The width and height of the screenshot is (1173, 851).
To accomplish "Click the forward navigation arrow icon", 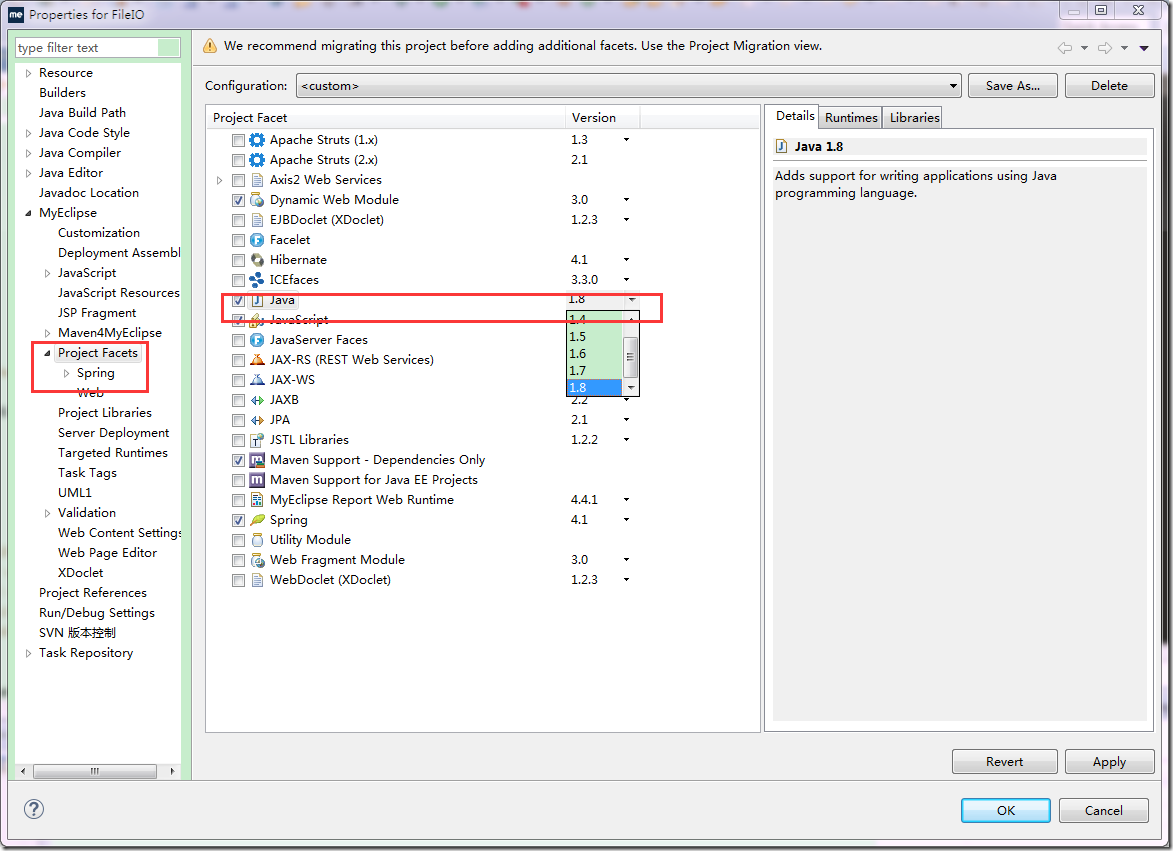I will pos(1104,48).
